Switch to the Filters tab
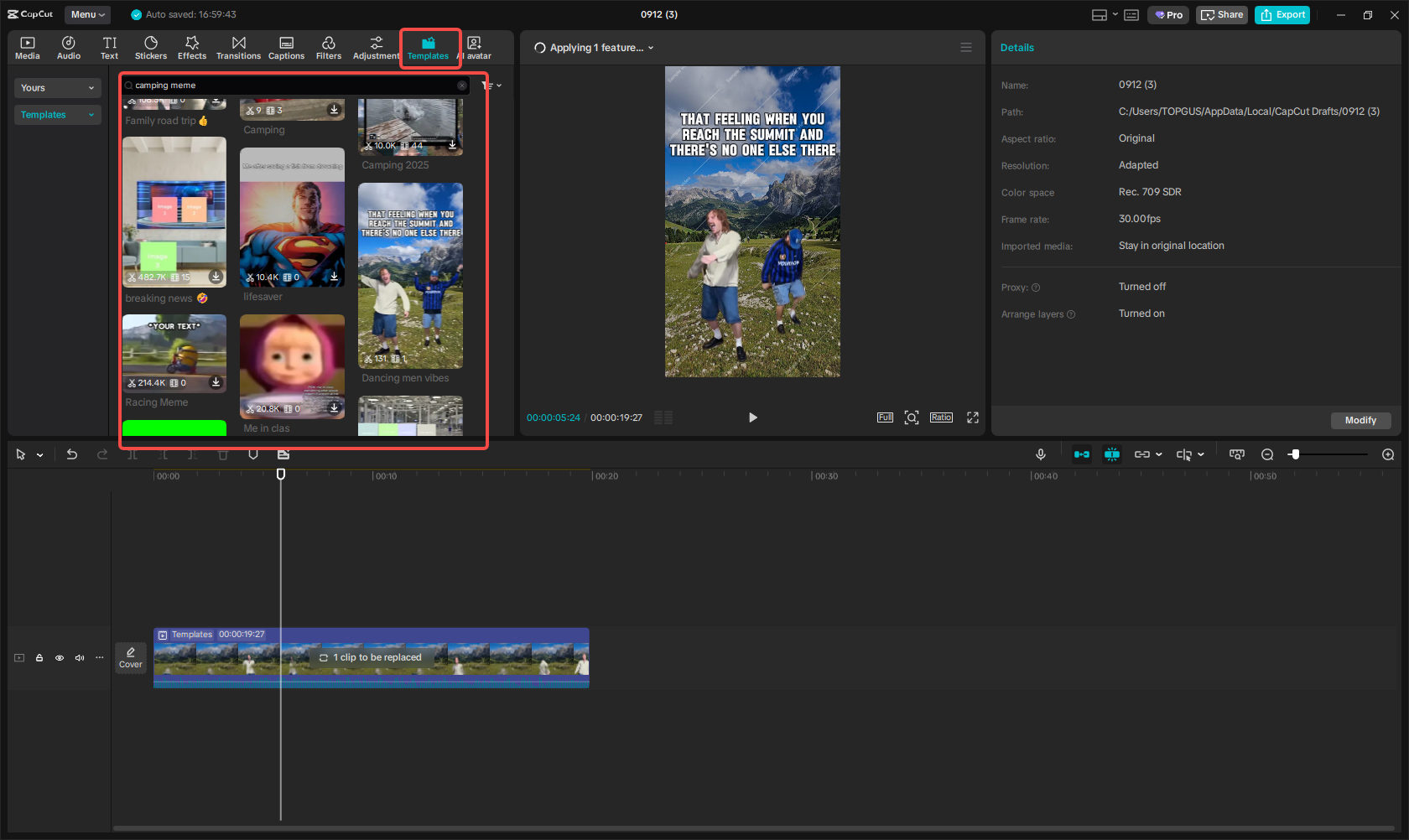This screenshot has height=840, width=1409. point(328,47)
